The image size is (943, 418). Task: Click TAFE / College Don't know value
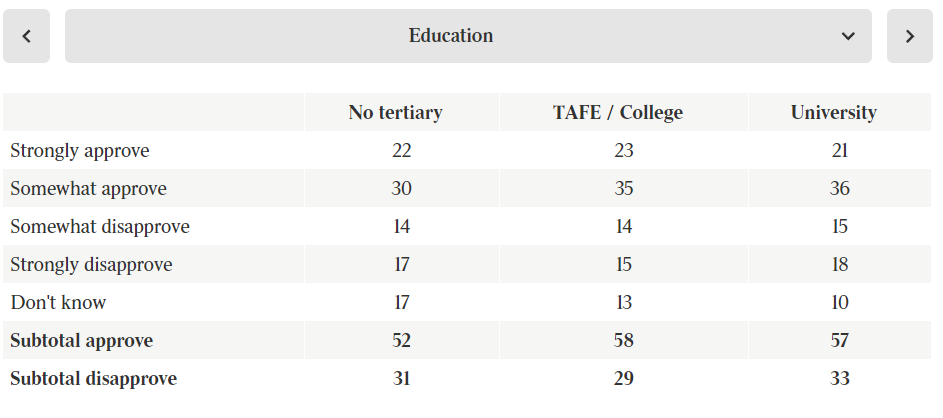click(624, 303)
